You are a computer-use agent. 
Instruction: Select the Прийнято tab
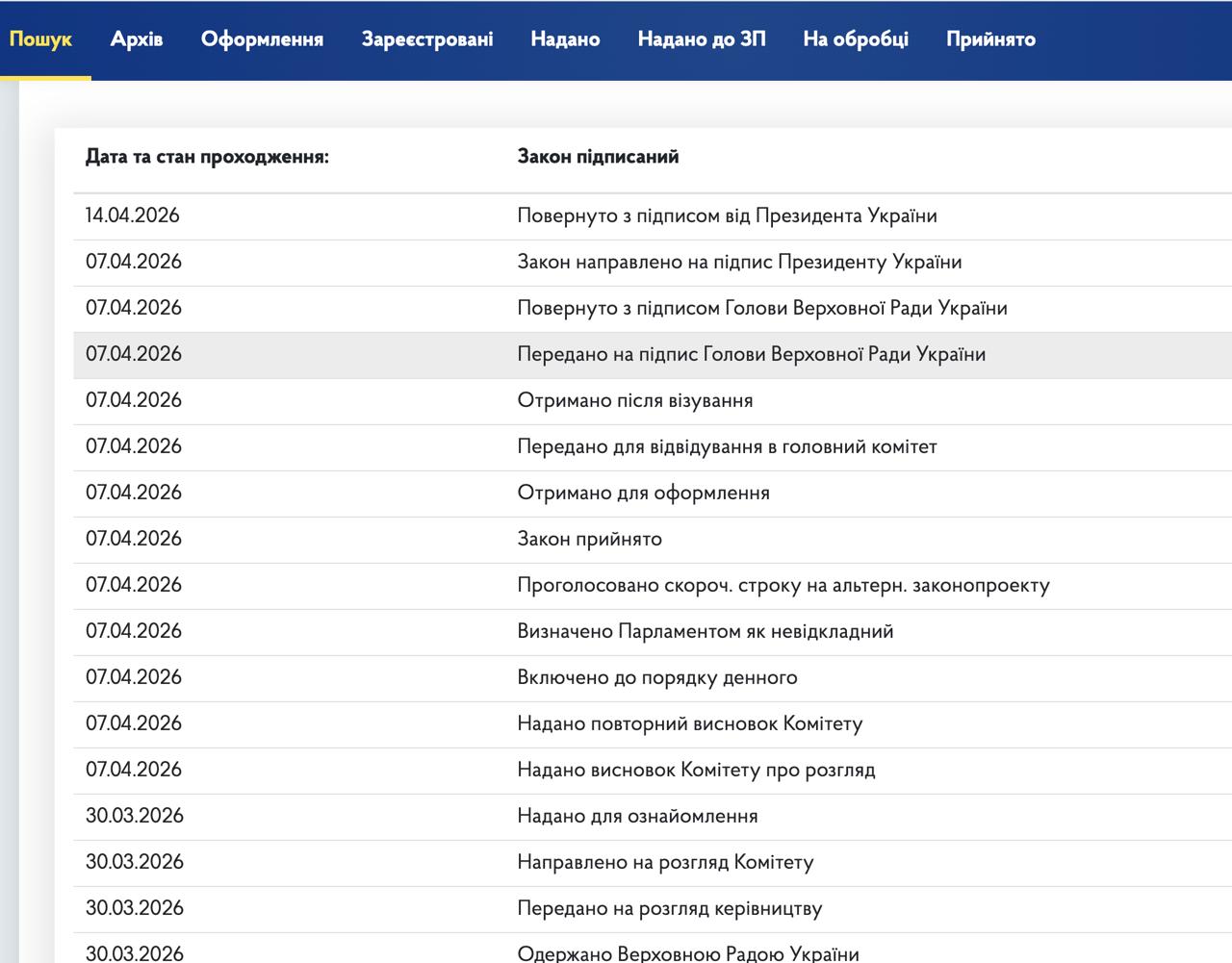(x=989, y=39)
